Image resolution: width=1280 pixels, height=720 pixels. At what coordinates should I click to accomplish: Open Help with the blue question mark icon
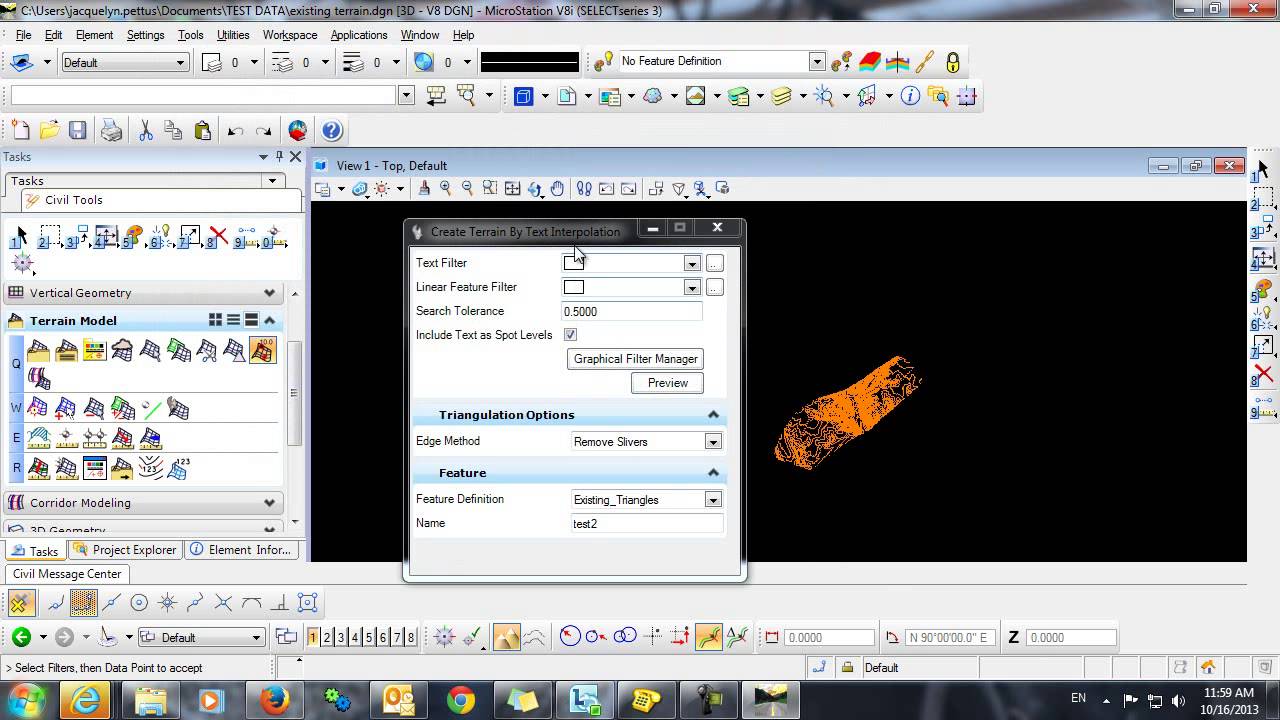click(x=332, y=131)
